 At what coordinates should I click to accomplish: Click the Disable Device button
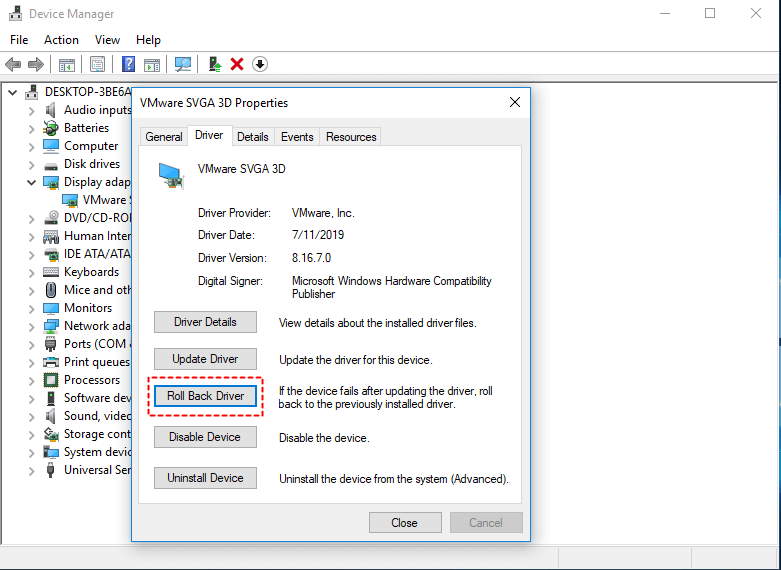click(x=205, y=437)
